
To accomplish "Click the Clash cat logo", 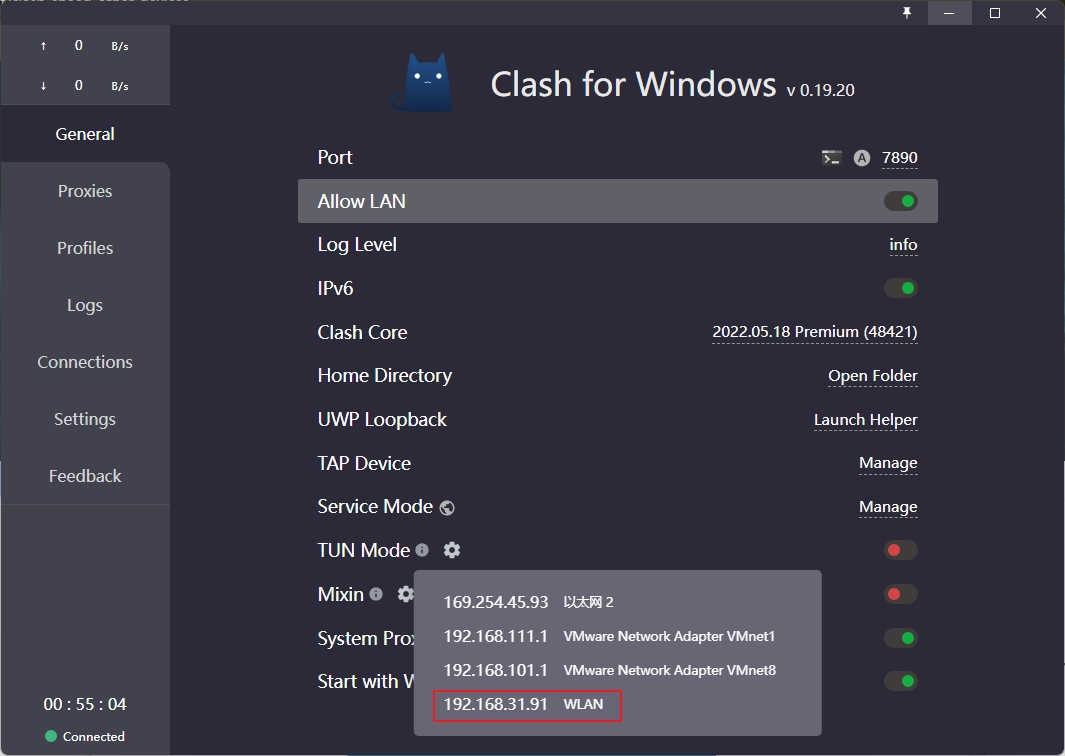I will [x=422, y=83].
